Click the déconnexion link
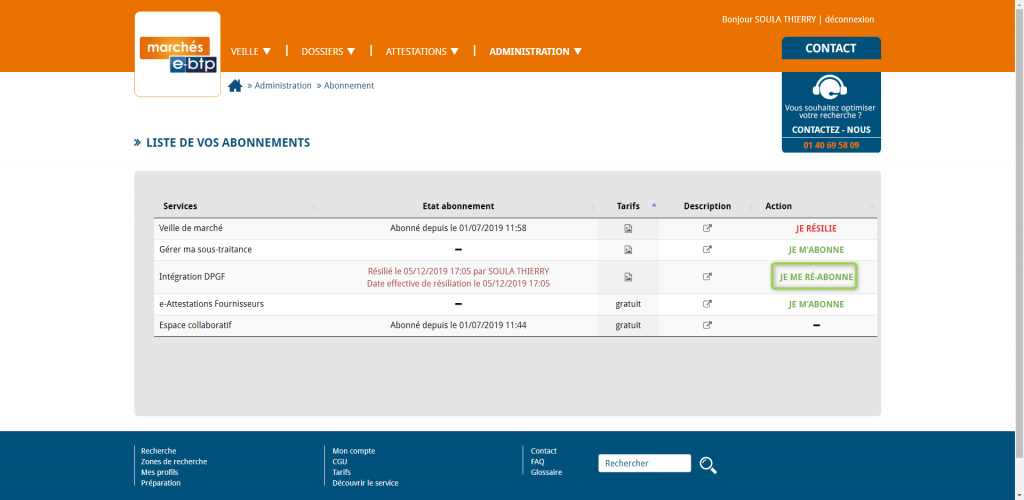Viewport: 1024px width, 500px height. (849, 20)
